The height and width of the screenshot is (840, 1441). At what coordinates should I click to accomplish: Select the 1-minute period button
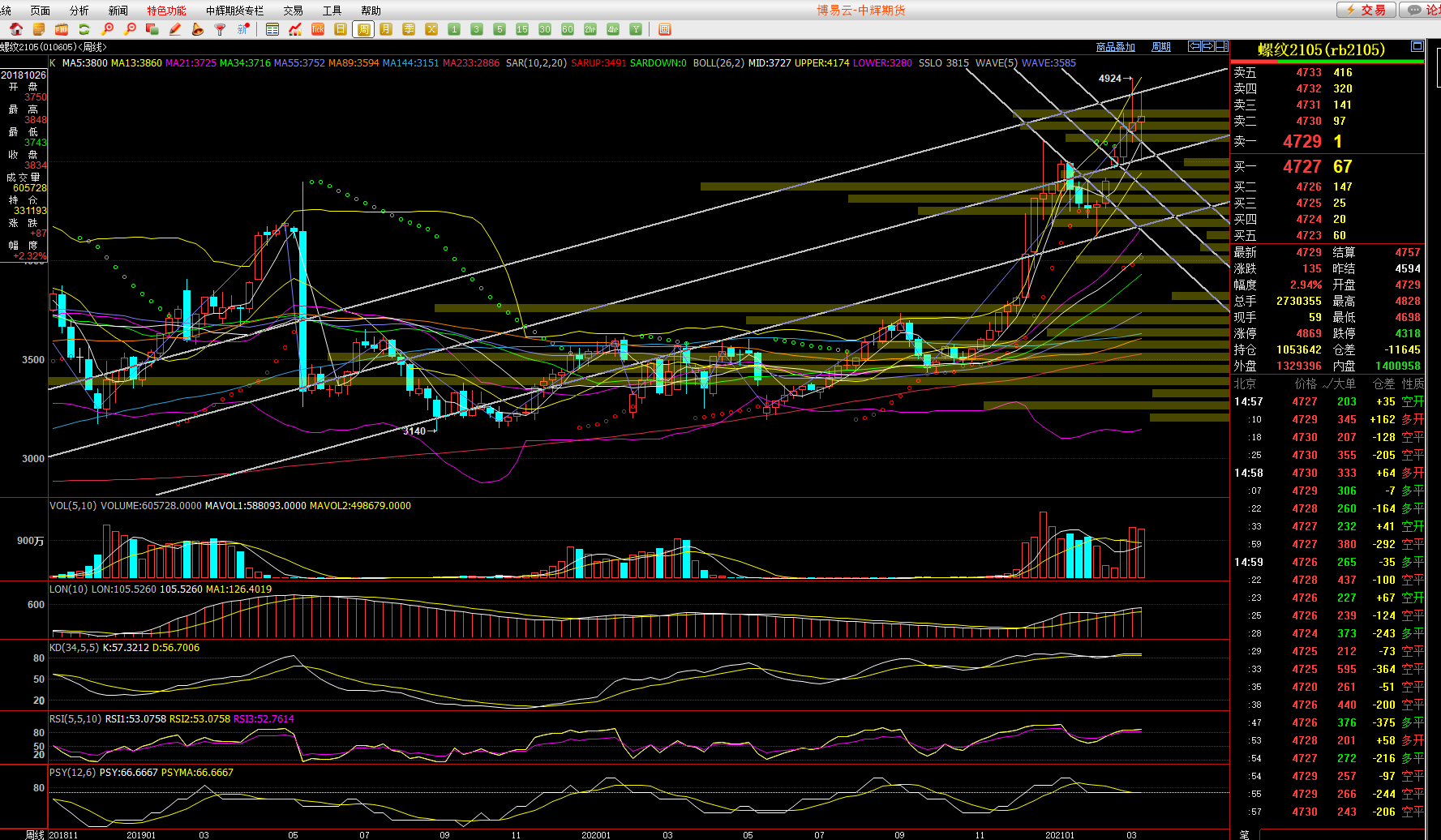click(x=454, y=29)
